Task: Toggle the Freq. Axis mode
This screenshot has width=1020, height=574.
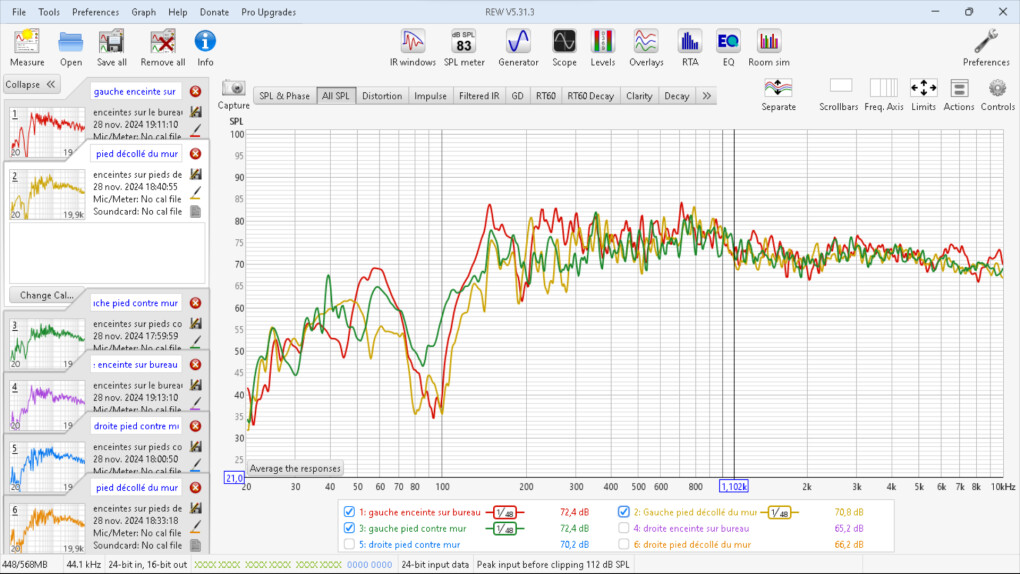Action: [x=883, y=94]
